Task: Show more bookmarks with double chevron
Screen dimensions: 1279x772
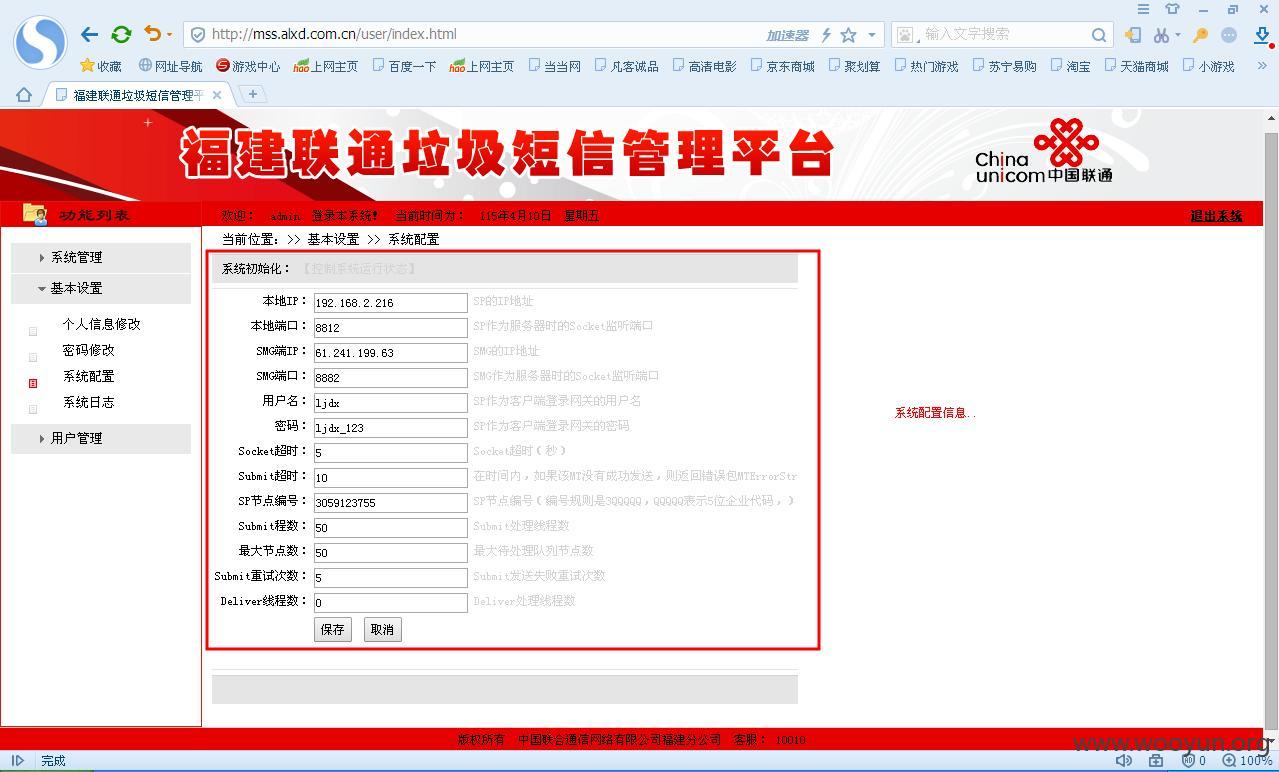Action: point(1262,66)
